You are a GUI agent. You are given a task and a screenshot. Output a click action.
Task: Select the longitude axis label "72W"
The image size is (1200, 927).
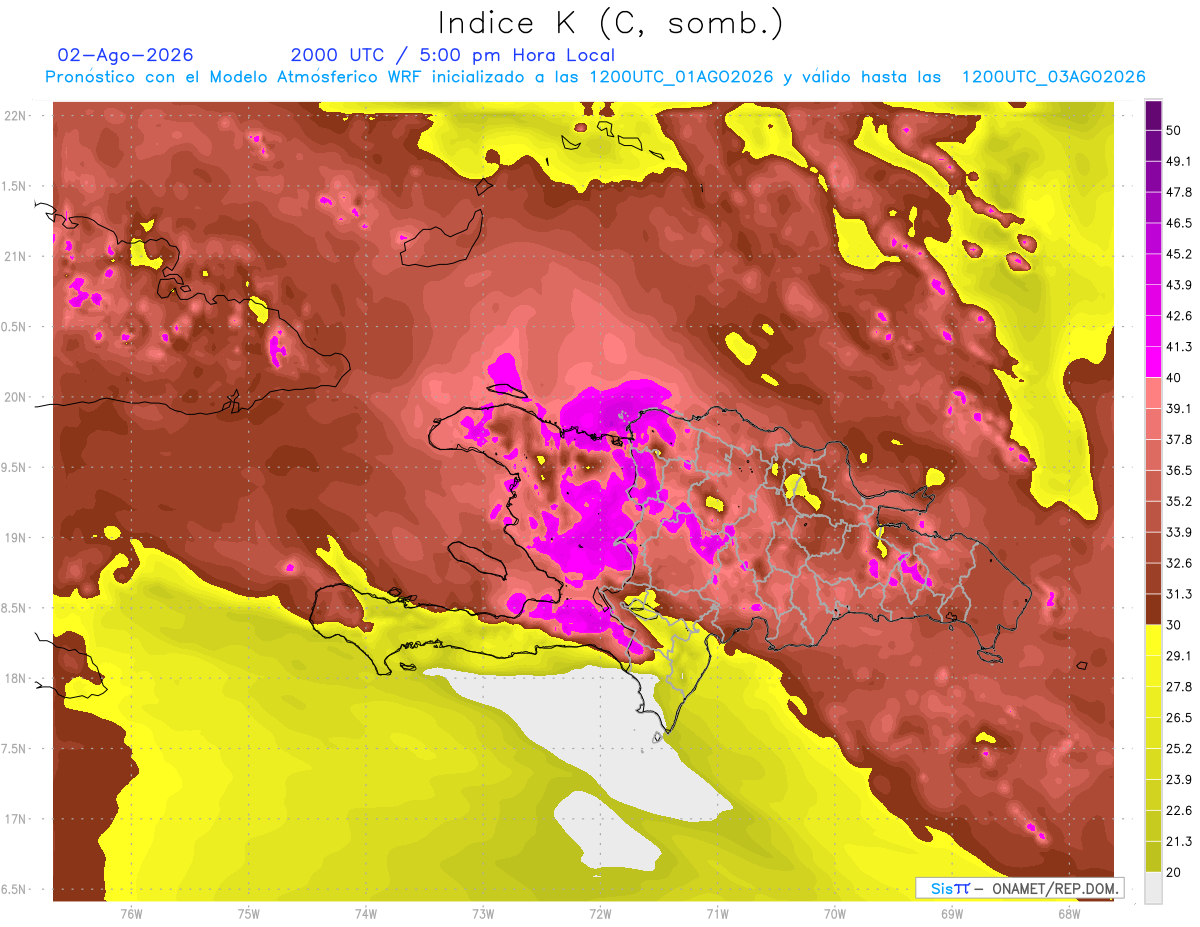coord(600,914)
